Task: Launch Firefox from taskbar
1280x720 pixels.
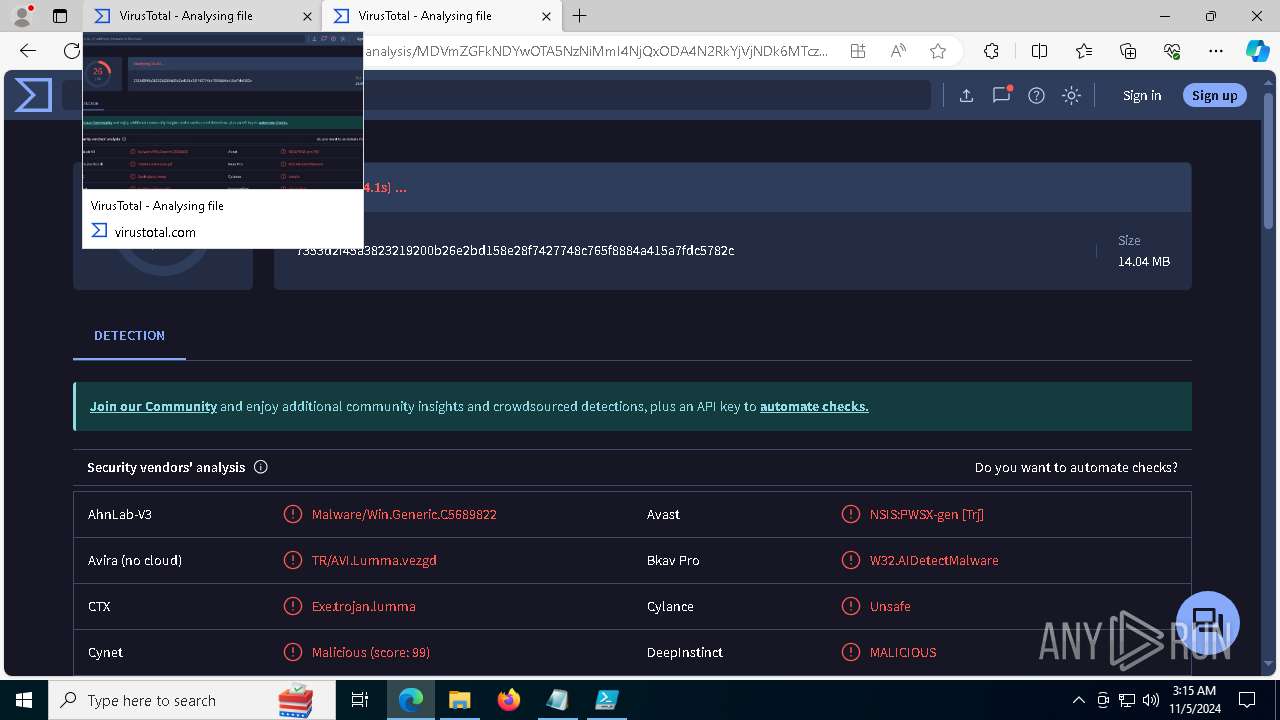Action: click(x=509, y=700)
